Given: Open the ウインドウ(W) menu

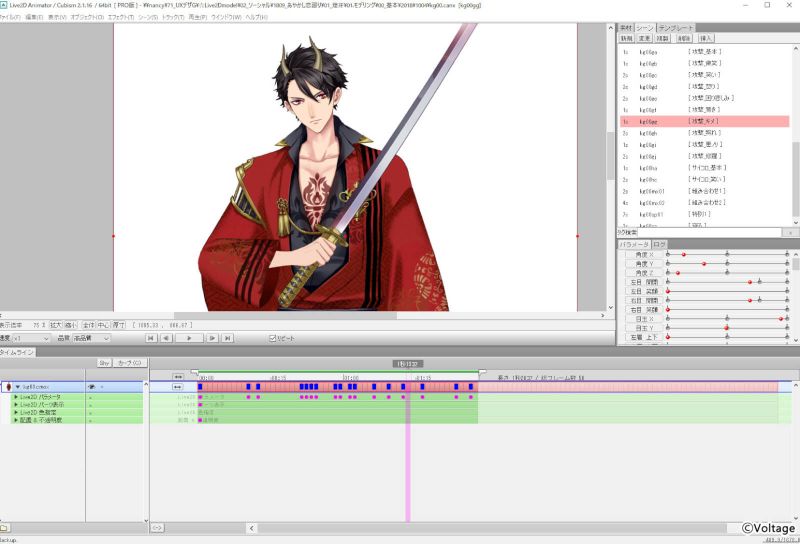Looking at the screenshot, I should point(226,17).
